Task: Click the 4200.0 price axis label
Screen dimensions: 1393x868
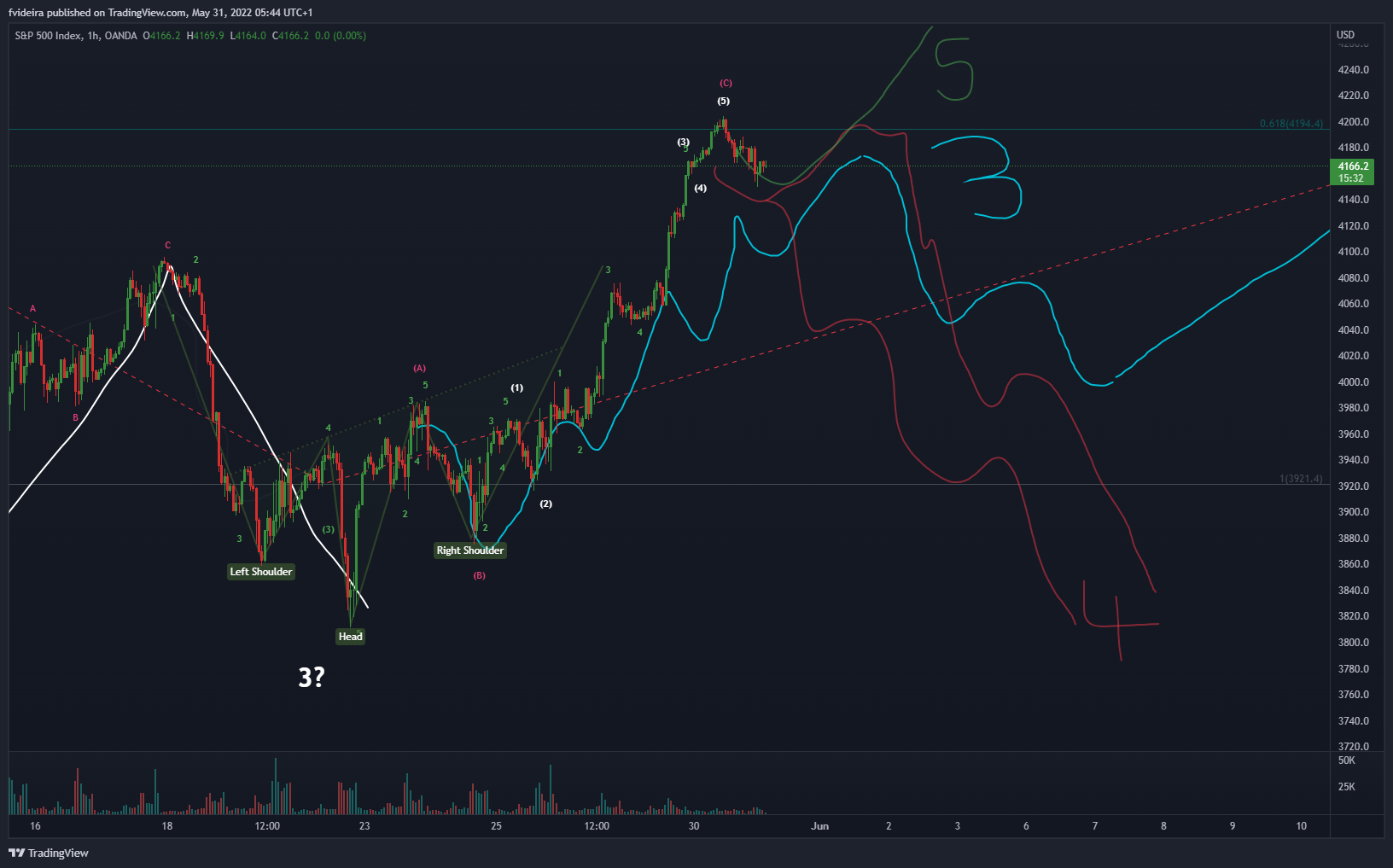Action: pos(1354,122)
